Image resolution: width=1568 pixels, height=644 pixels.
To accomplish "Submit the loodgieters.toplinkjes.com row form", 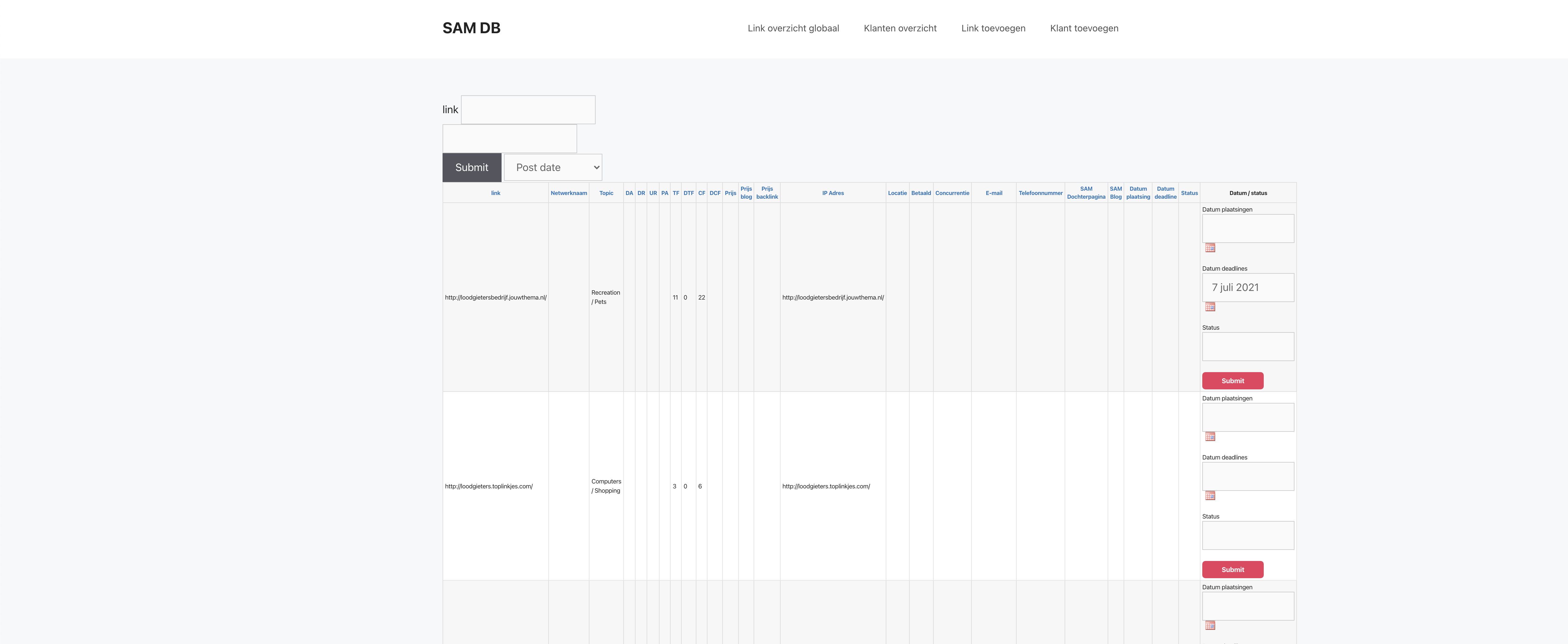I will tap(1233, 570).
